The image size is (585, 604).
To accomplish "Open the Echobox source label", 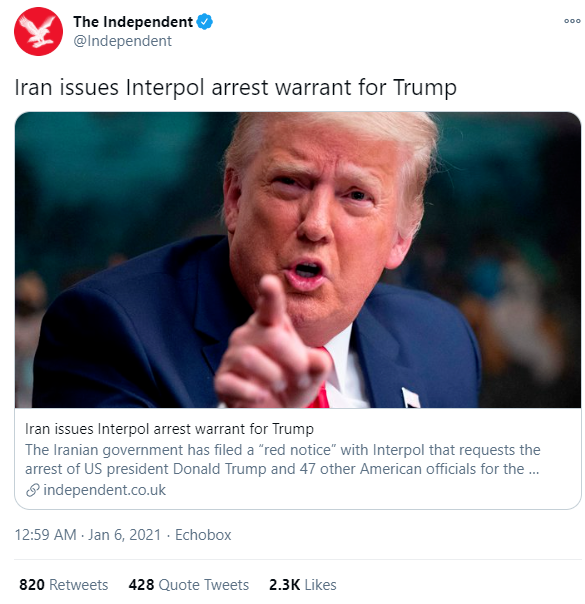I will (x=203, y=535).
